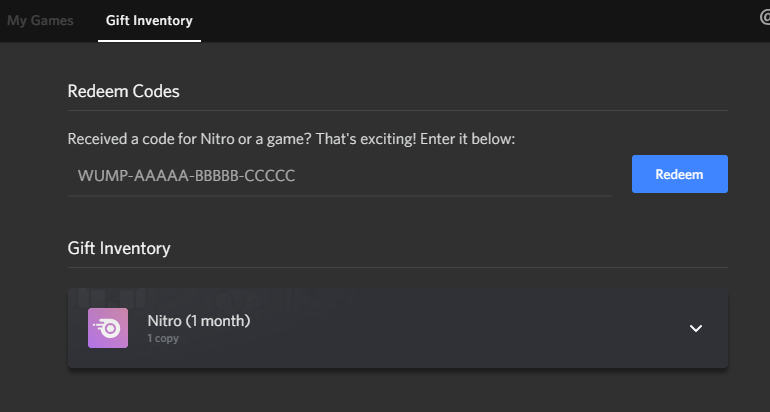Screen dimensions: 770x412
Task: Switch to the My Games tab
Action: pyautogui.click(x=40, y=21)
